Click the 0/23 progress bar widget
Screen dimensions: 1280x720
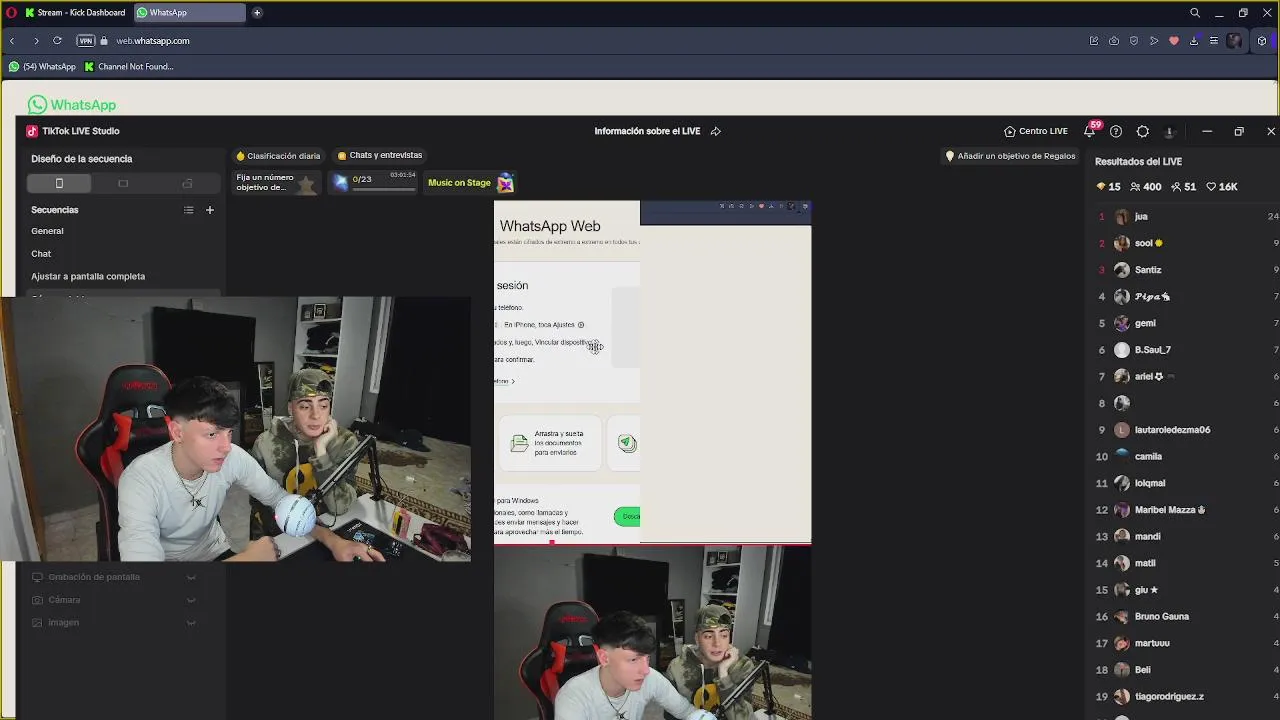tap(375, 182)
